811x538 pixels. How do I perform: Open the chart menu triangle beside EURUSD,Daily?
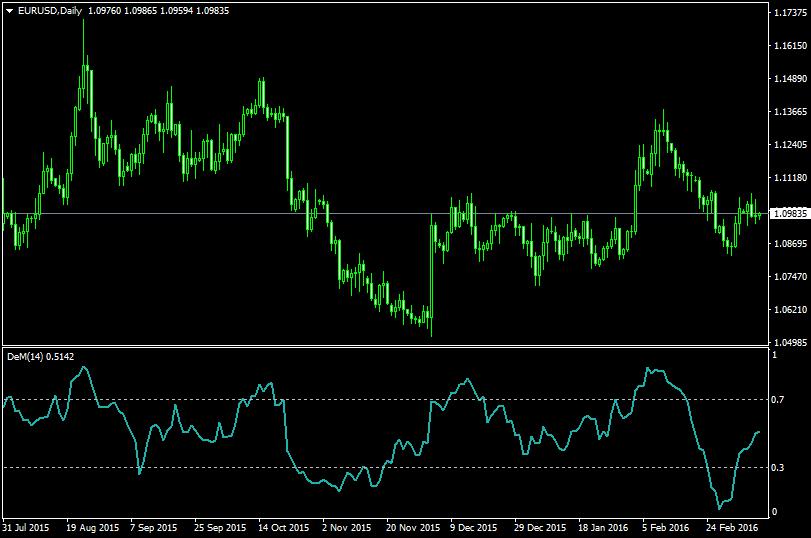click(x=9, y=11)
